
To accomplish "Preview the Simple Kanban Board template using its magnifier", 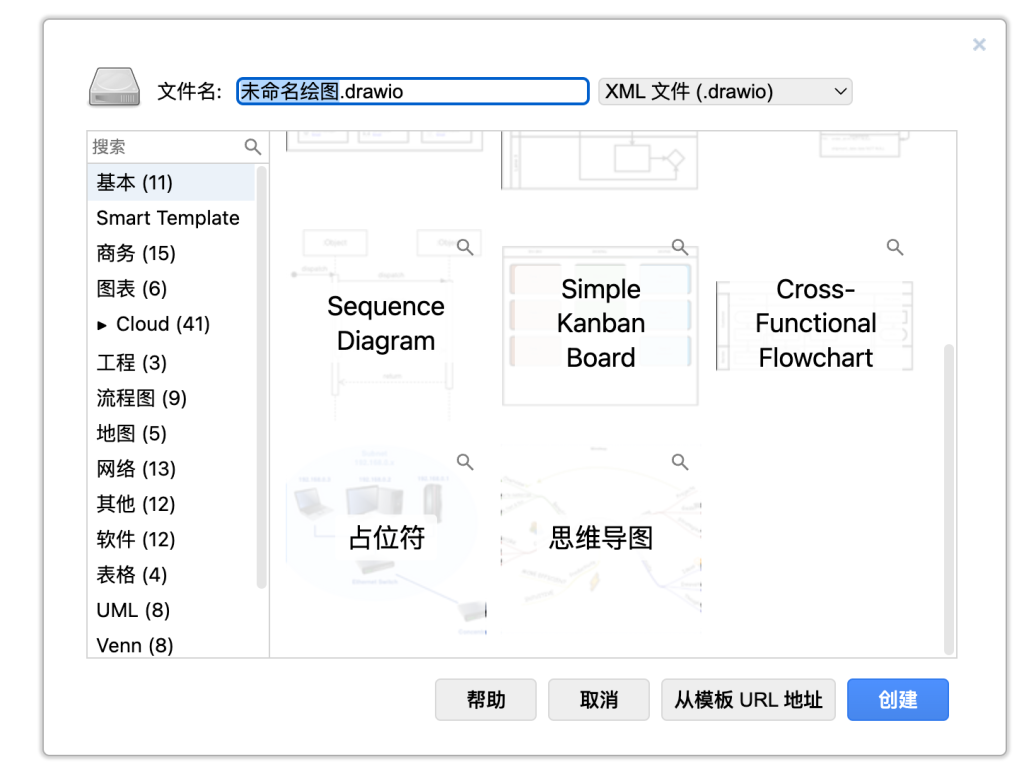I will tap(680, 247).
